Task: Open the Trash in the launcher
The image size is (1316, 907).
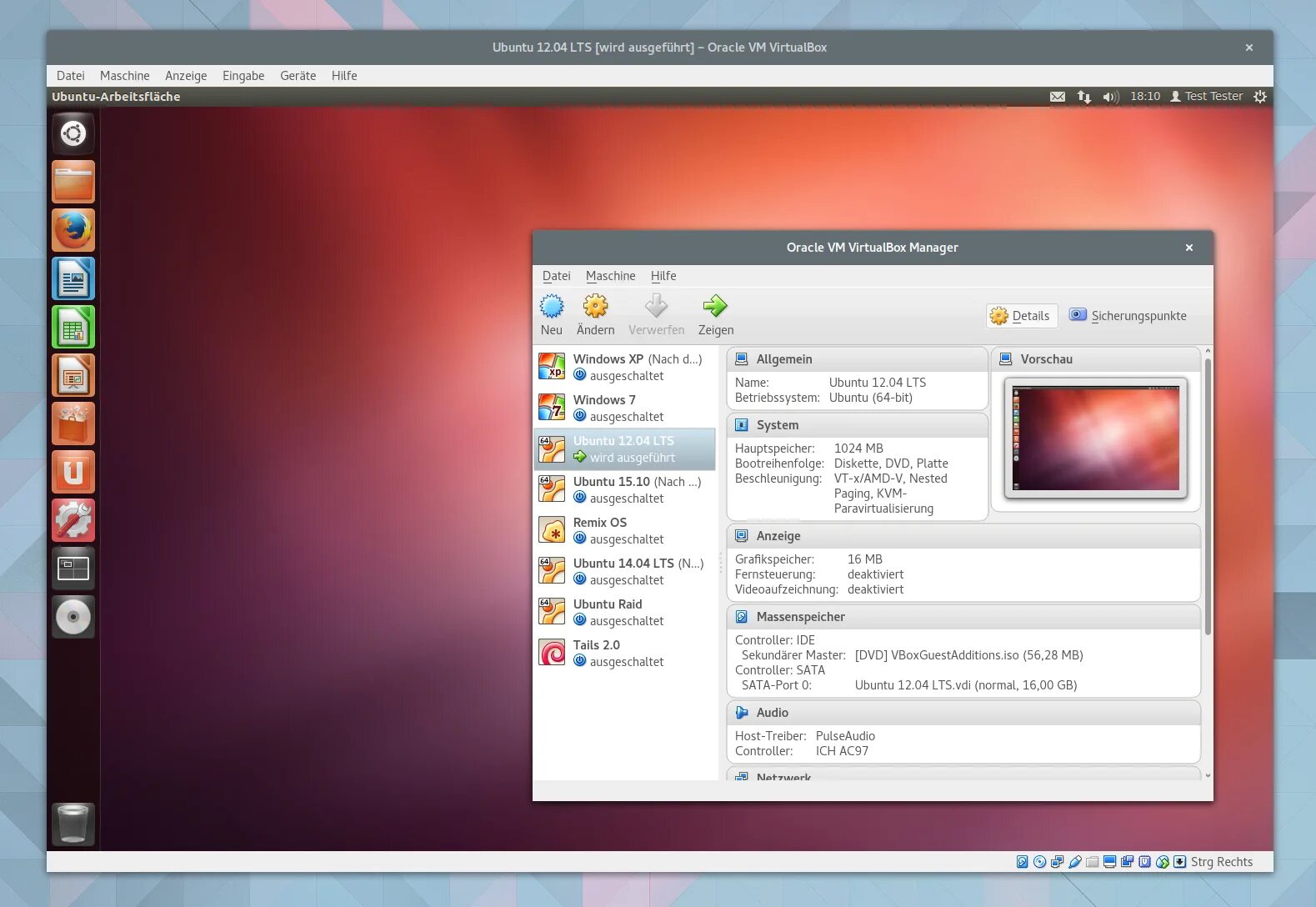Action: [x=73, y=824]
